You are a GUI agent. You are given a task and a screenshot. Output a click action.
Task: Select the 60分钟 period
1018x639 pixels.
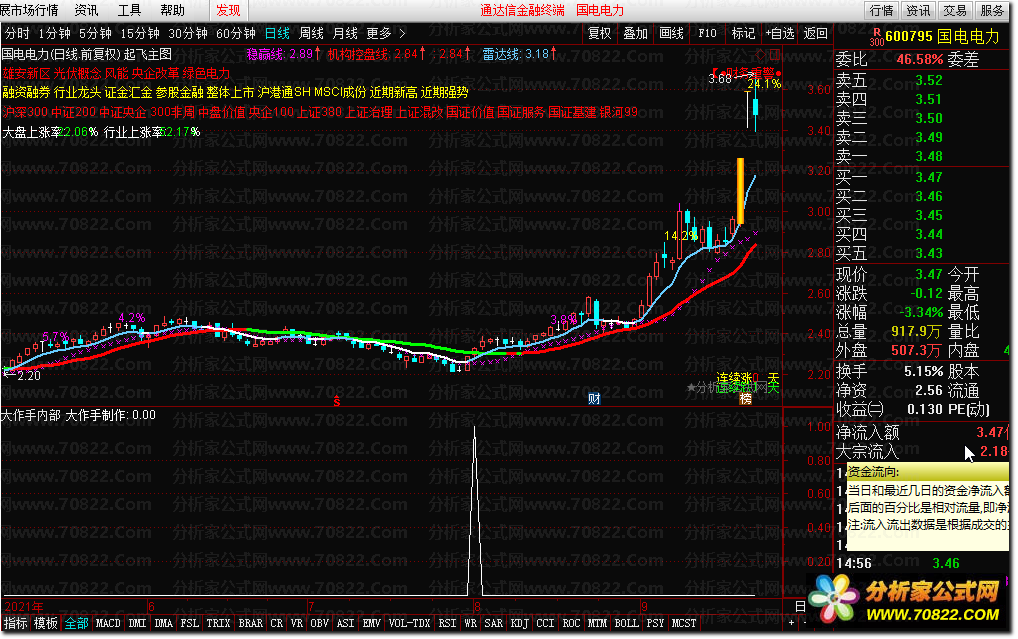(x=236, y=33)
